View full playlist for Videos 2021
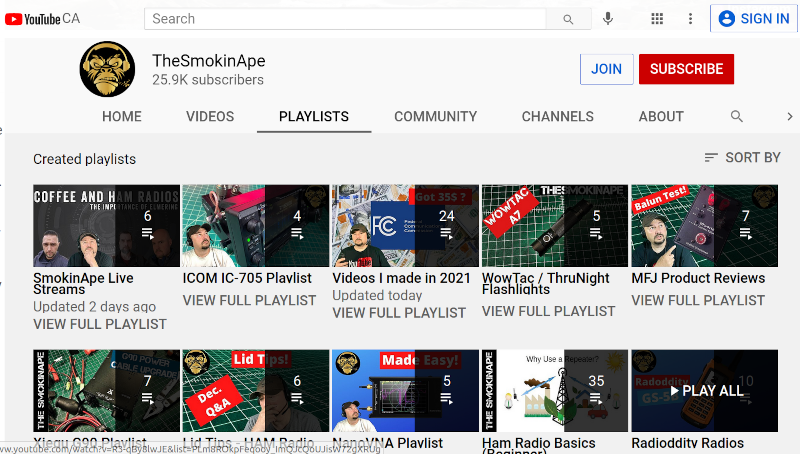This screenshot has height=454, width=800. [x=399, y=313]
